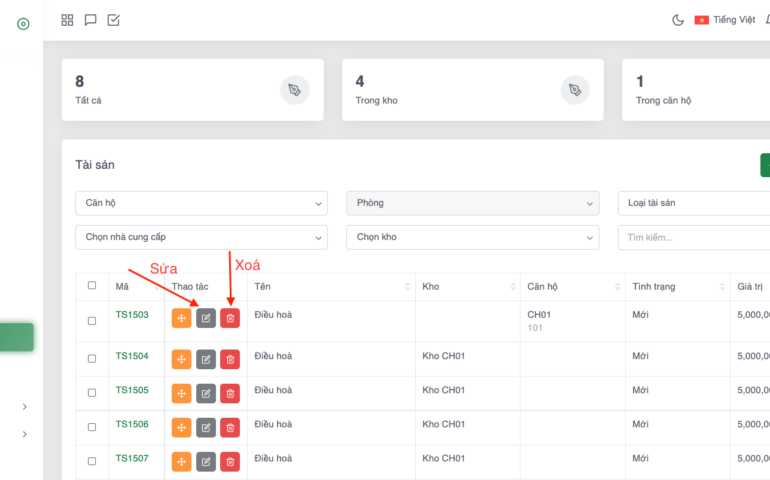Viewport: 770px width, 480px height.
Task: Expand the Chọn nhà cung cấp dropdown
Action: 201,237
